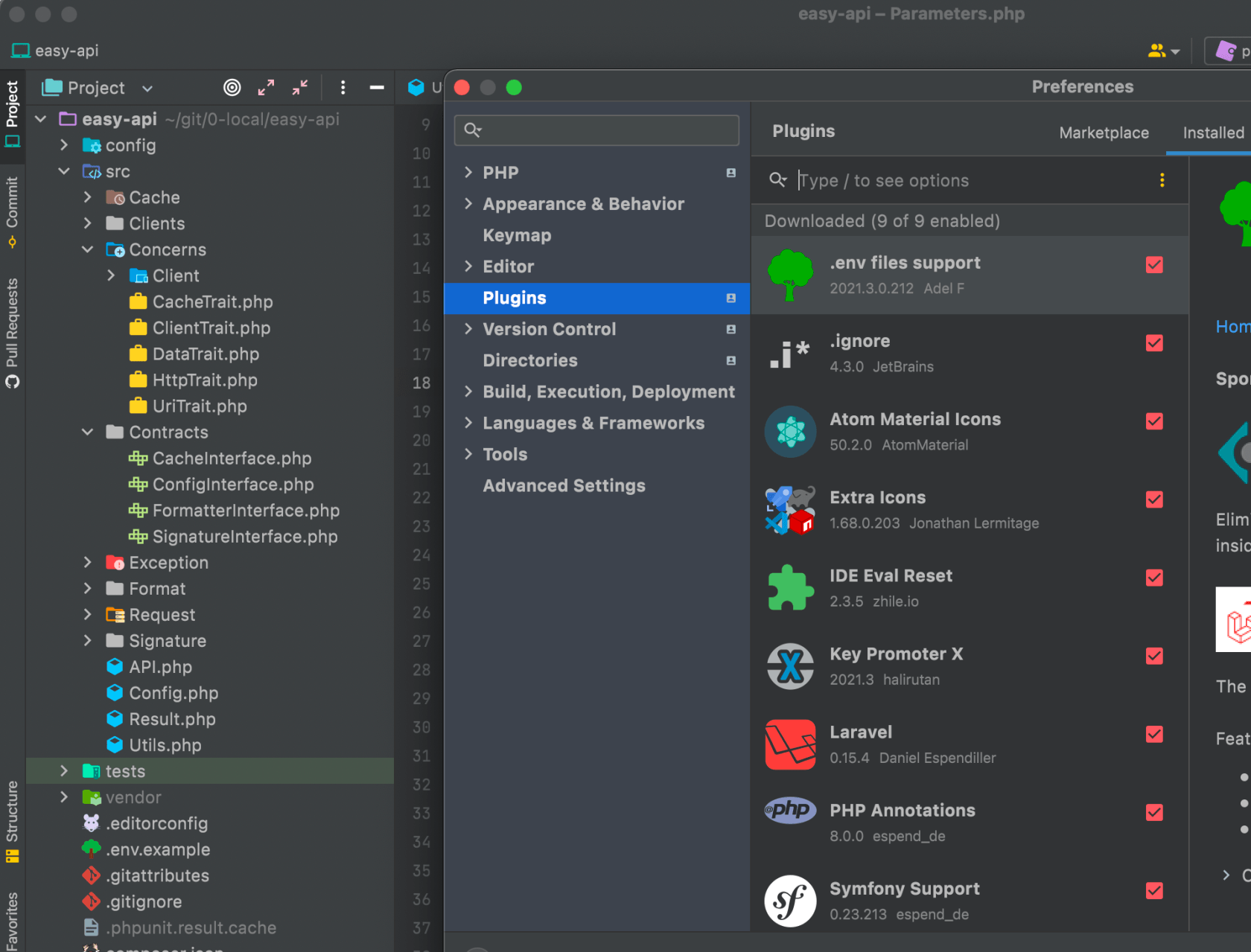Select CacheTrait.php in project tree
The image size is (1251, 952).
[x=212, y=301]
